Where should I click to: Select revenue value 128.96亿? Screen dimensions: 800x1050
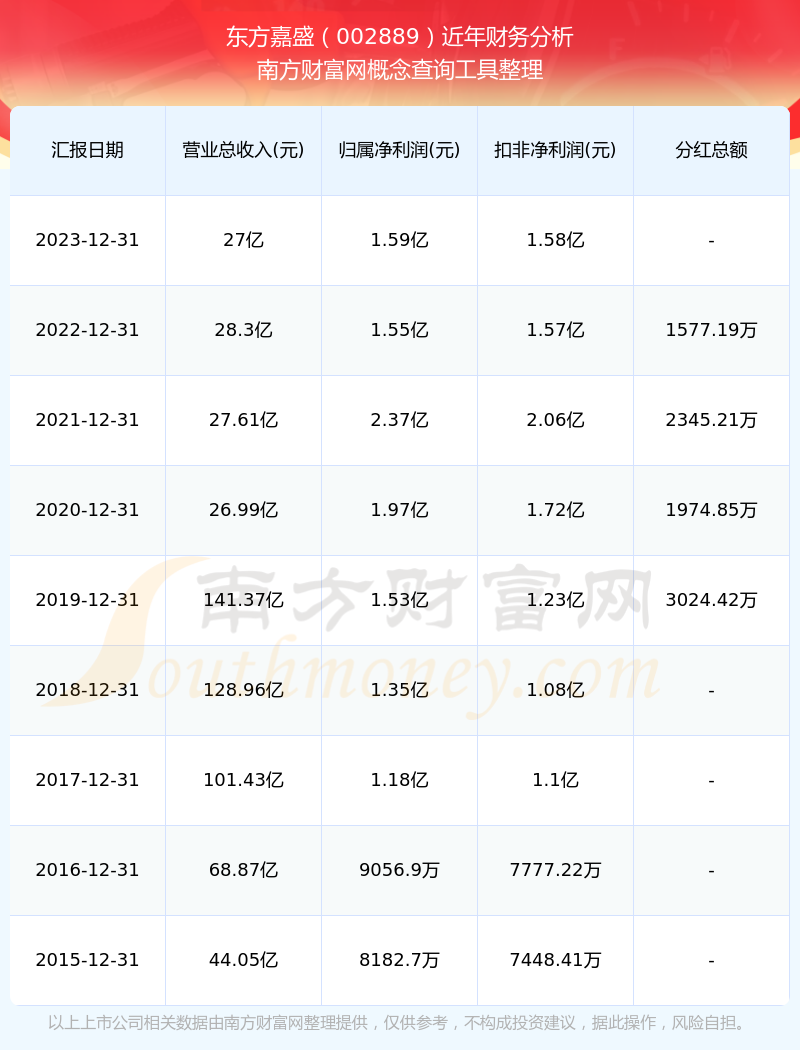[x=243, y=690]
